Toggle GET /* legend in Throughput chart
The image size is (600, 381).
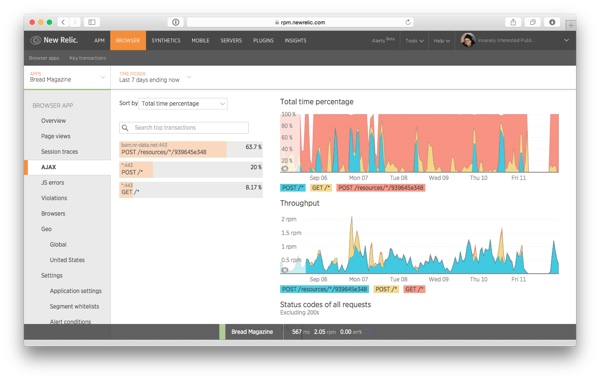point(414,289)
